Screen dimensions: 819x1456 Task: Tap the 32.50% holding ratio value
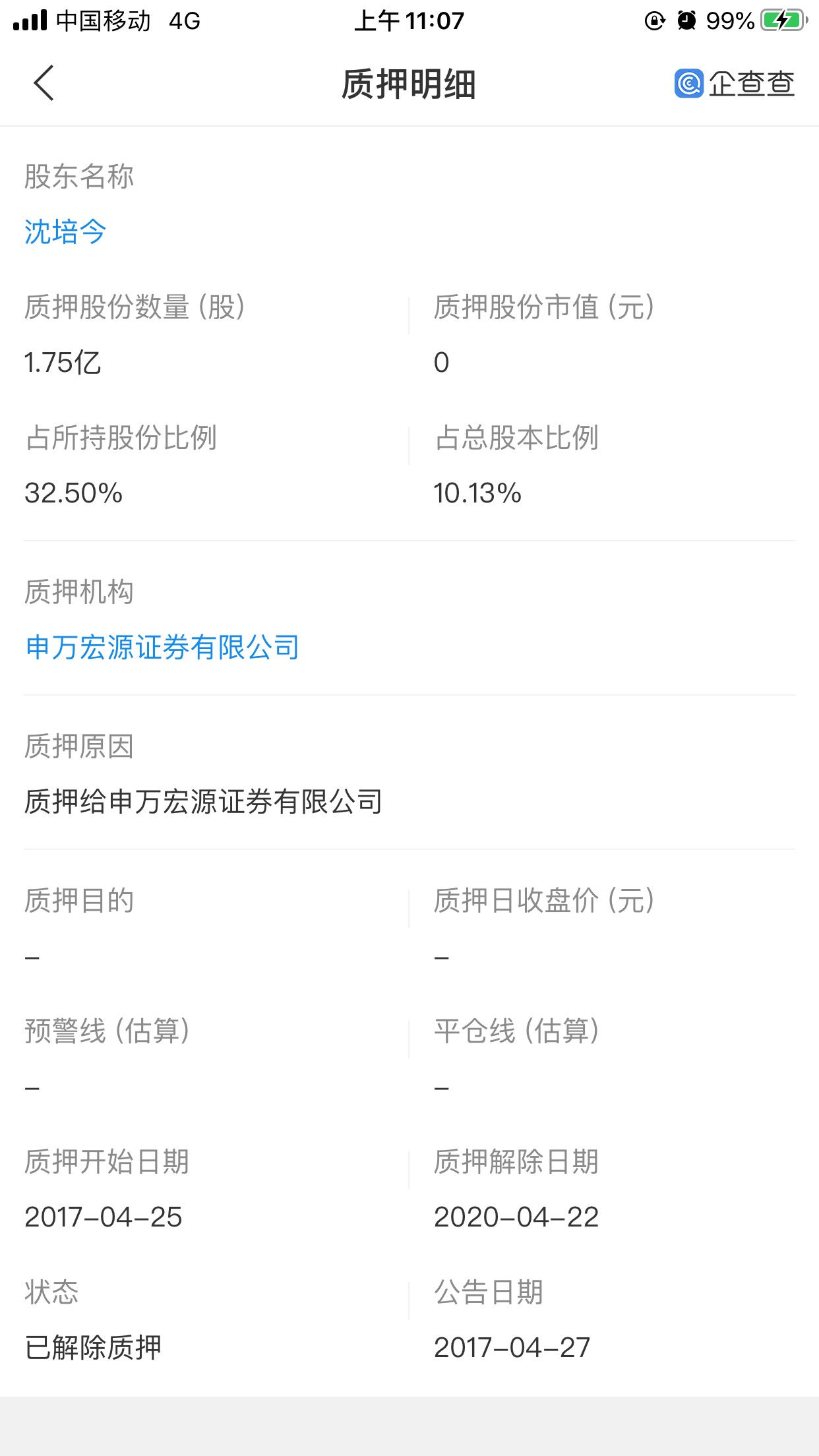click(73, 493)
